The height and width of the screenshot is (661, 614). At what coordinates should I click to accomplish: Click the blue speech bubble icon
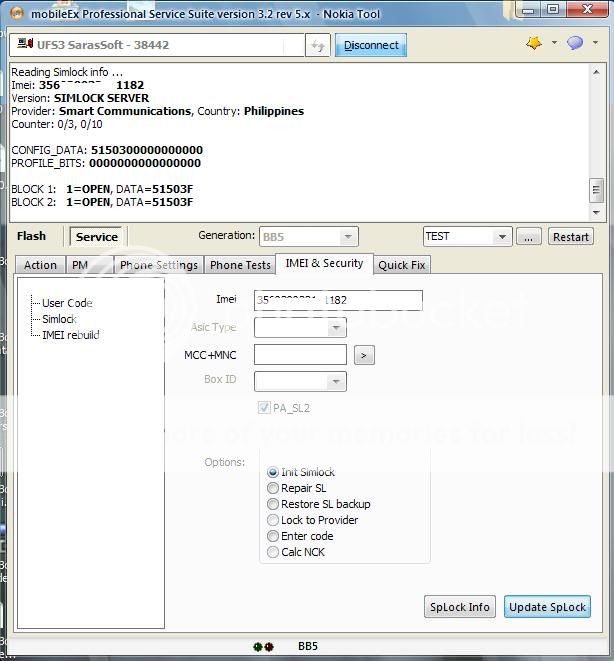pos(575,43)
